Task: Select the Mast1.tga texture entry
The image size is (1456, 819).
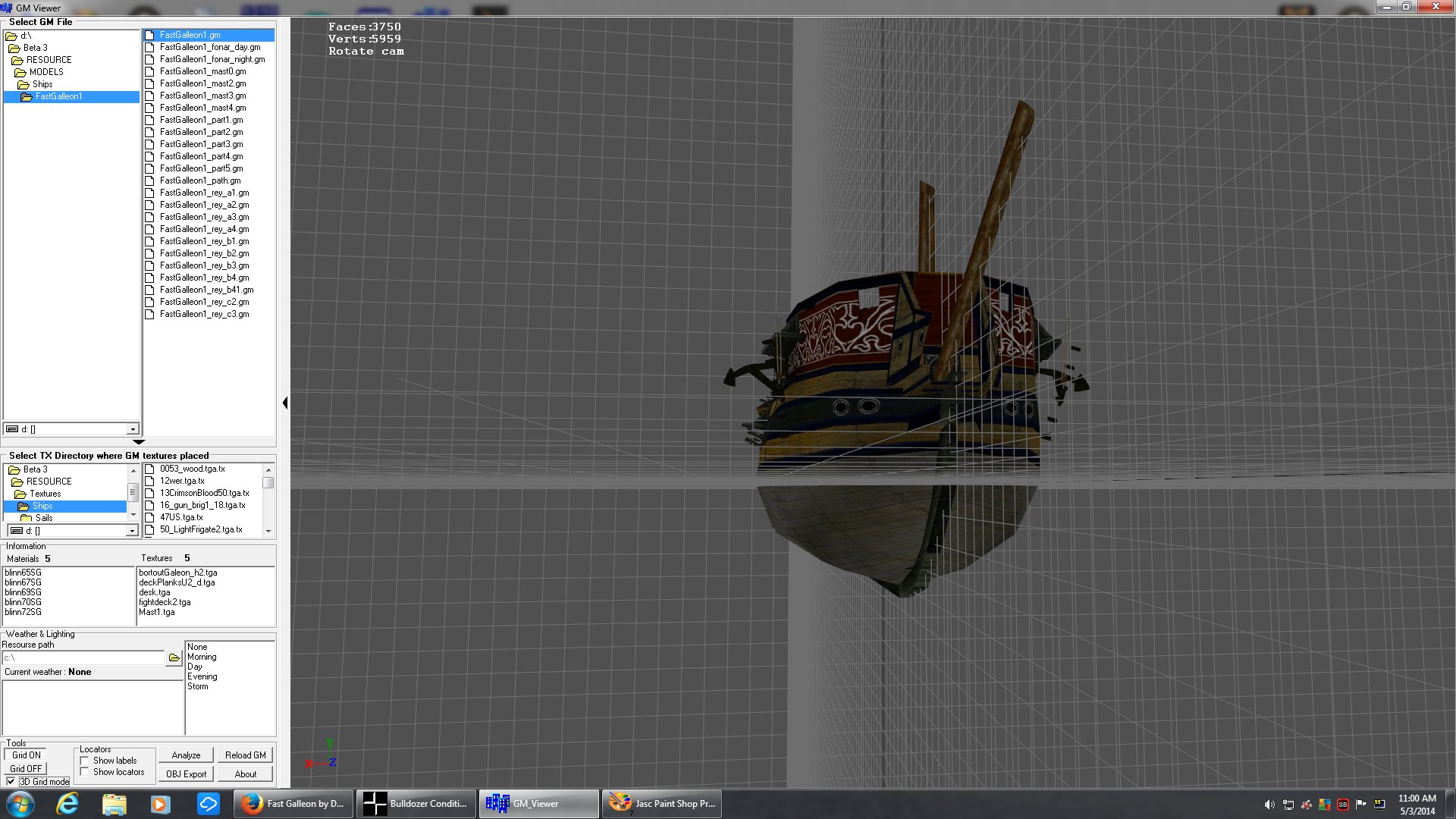Action: [x=157, y=612]
